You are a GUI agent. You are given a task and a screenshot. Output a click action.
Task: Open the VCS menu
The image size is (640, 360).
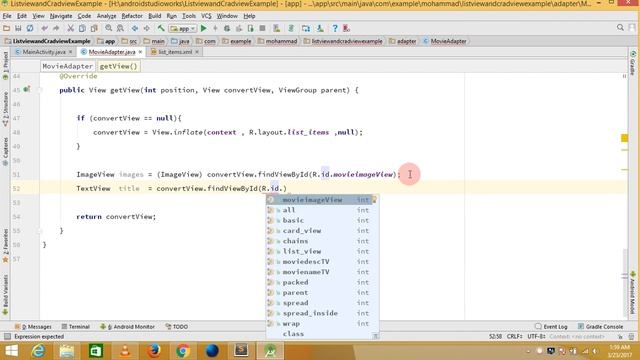tap(206, 16)
